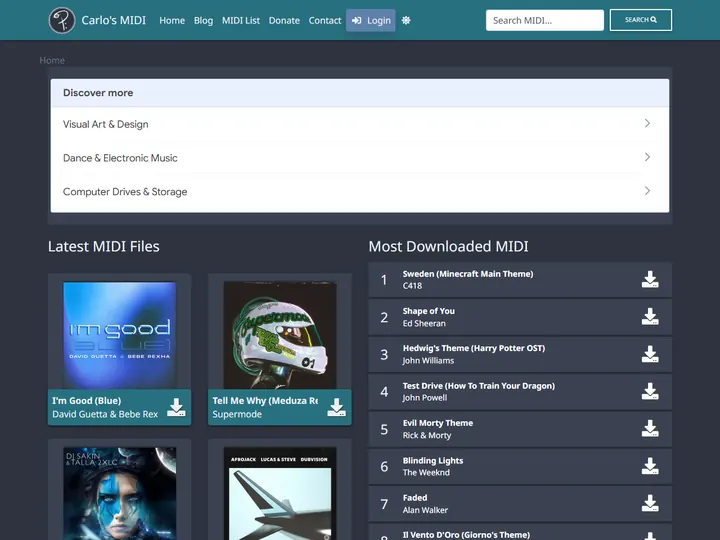Download Blinding Lights MIDI
This screenshot has height=540, width=720.
click(650, 466)
